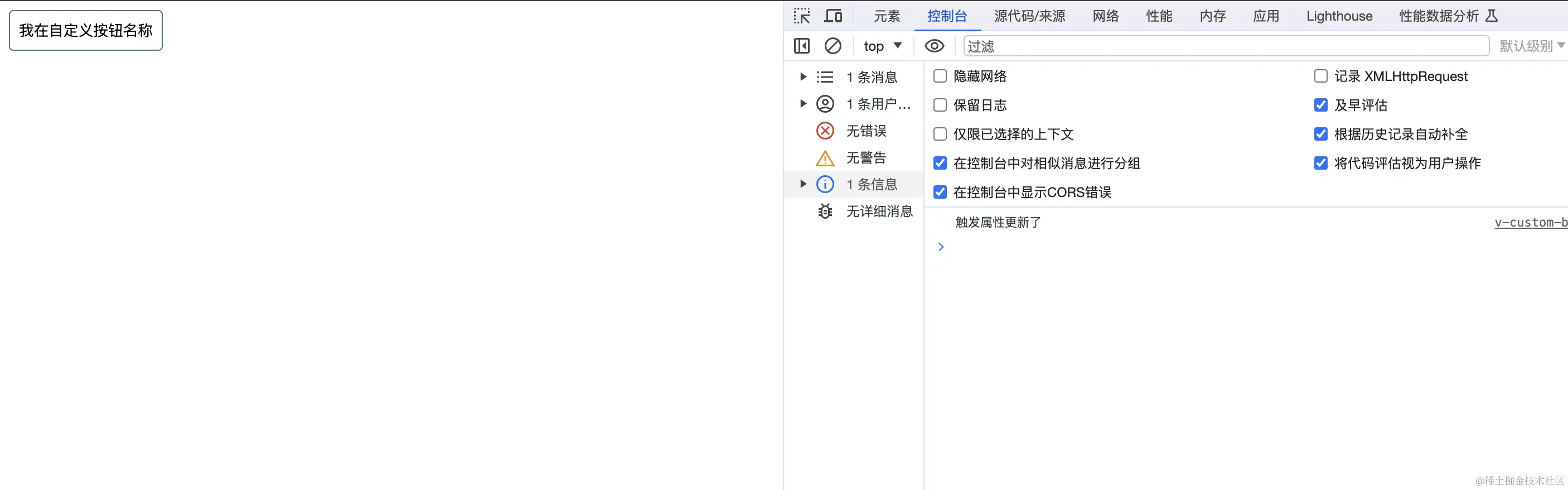The width and height of the screenshot is (1568, 490).
Task: Click the warning triangle icon 无警告
Action: pyautogui.click(x=825, y=158)
